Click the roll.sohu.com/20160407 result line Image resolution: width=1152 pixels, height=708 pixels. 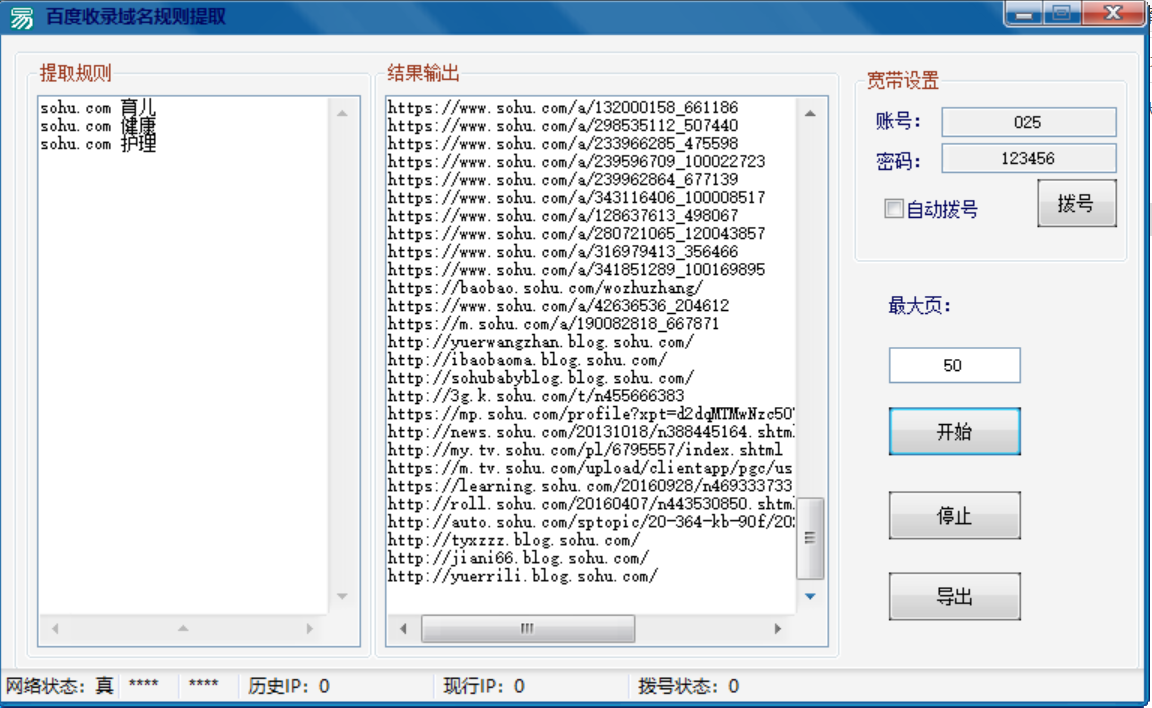591,504
